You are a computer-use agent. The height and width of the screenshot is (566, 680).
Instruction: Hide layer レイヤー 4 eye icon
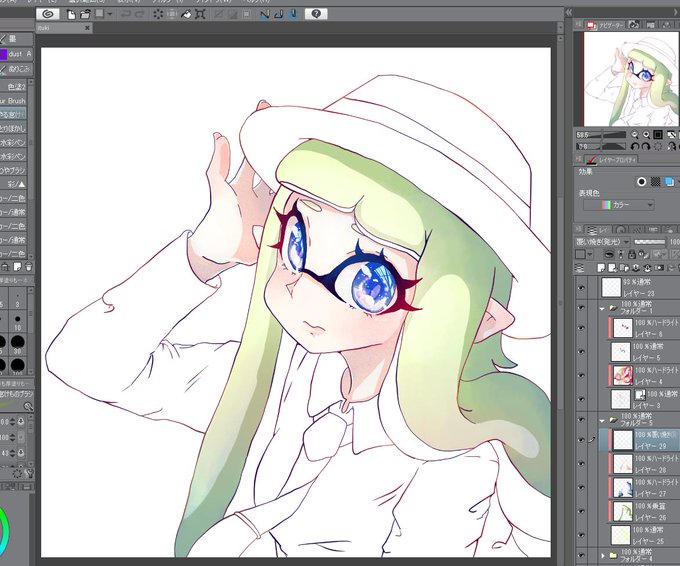[x=582, y=375]
